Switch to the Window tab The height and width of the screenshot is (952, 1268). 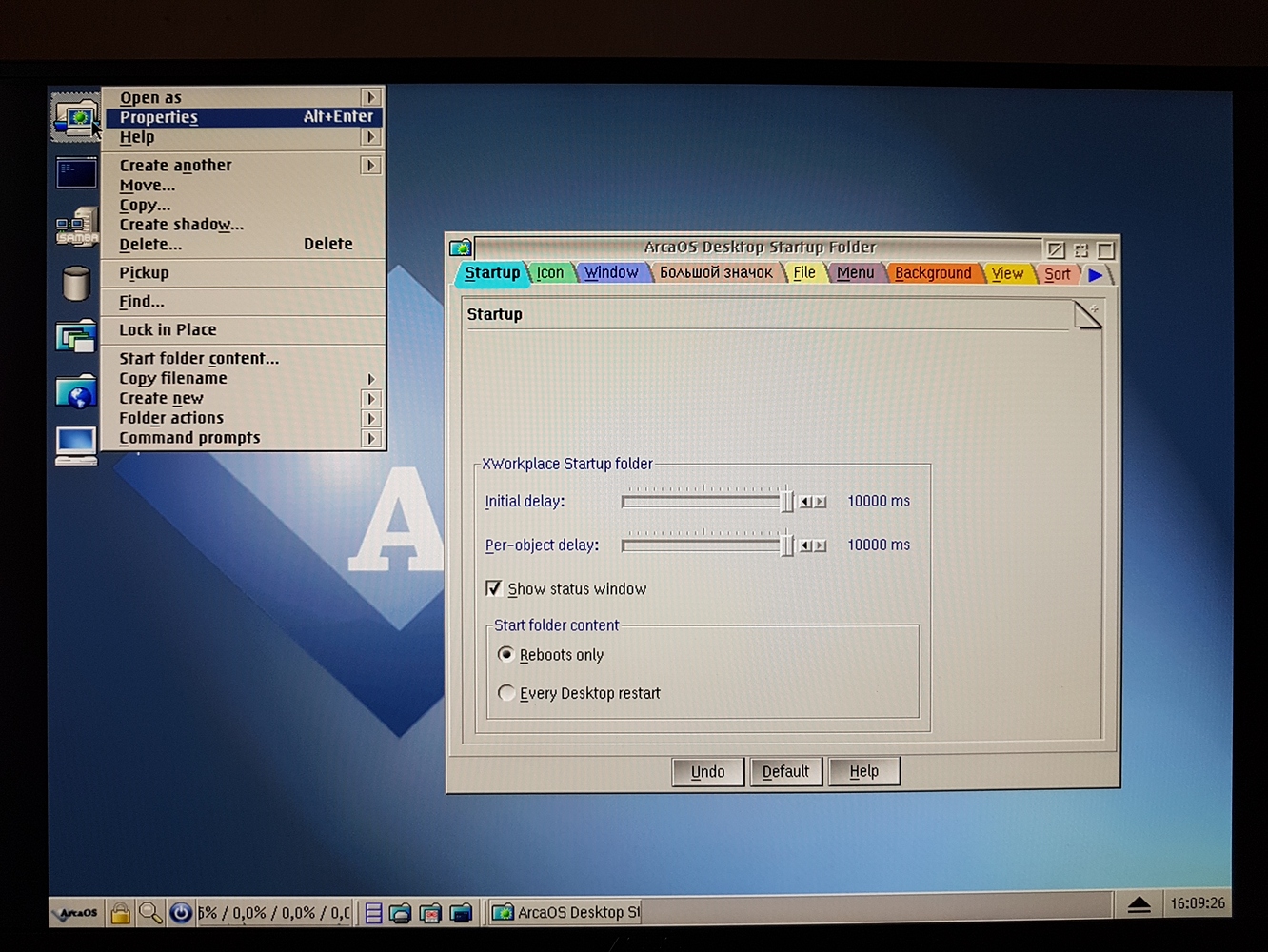tap(611, 273)
